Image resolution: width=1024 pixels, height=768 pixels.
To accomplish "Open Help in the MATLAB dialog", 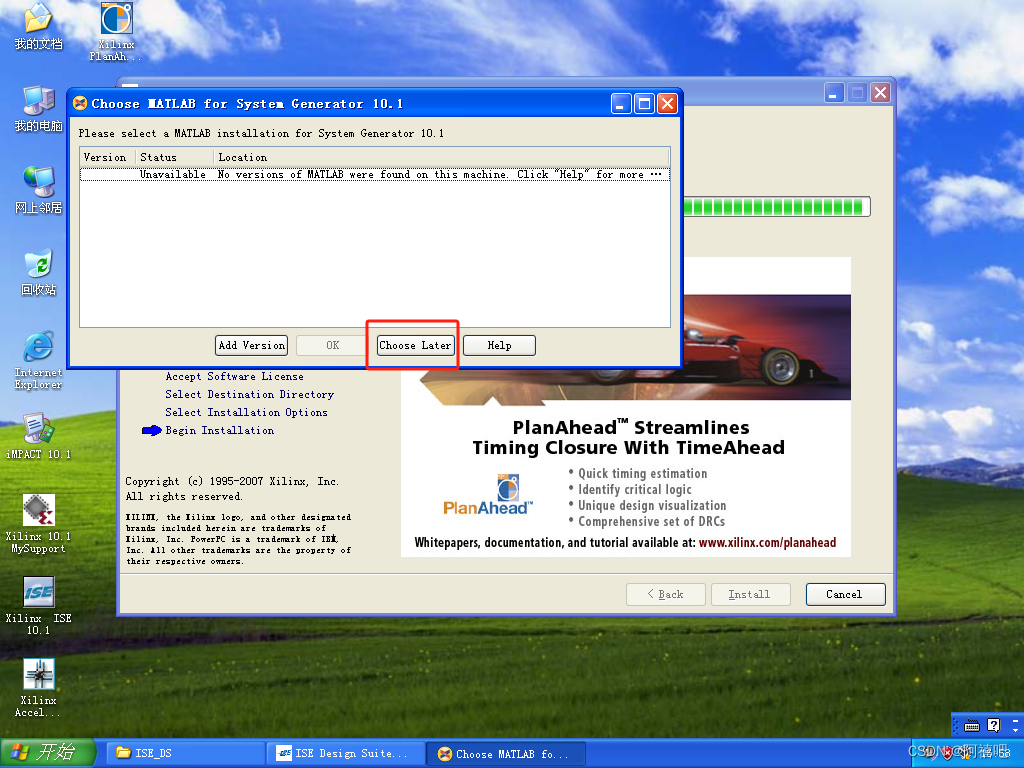I will 499,345.
